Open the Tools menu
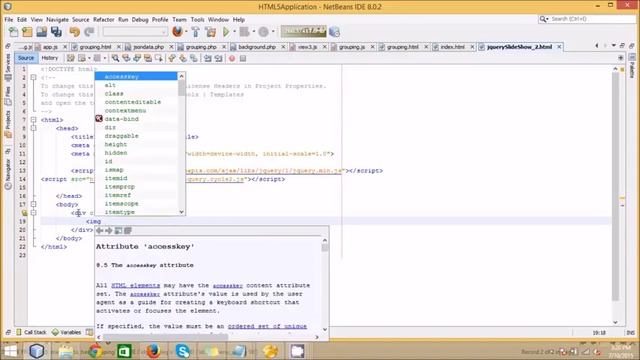This screenshot has height=360, width=640. tap(197, 19)
